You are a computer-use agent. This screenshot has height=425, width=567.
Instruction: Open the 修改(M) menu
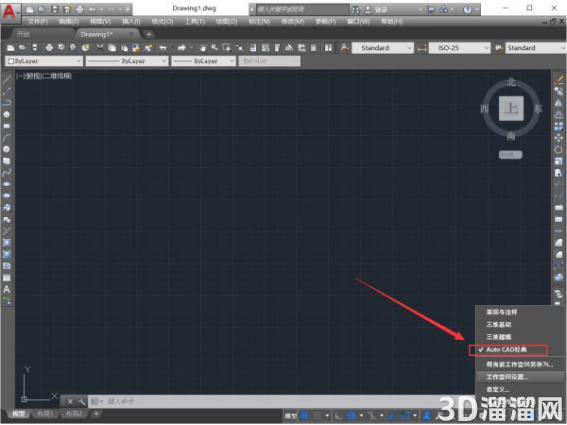click(x=293, y=22)
